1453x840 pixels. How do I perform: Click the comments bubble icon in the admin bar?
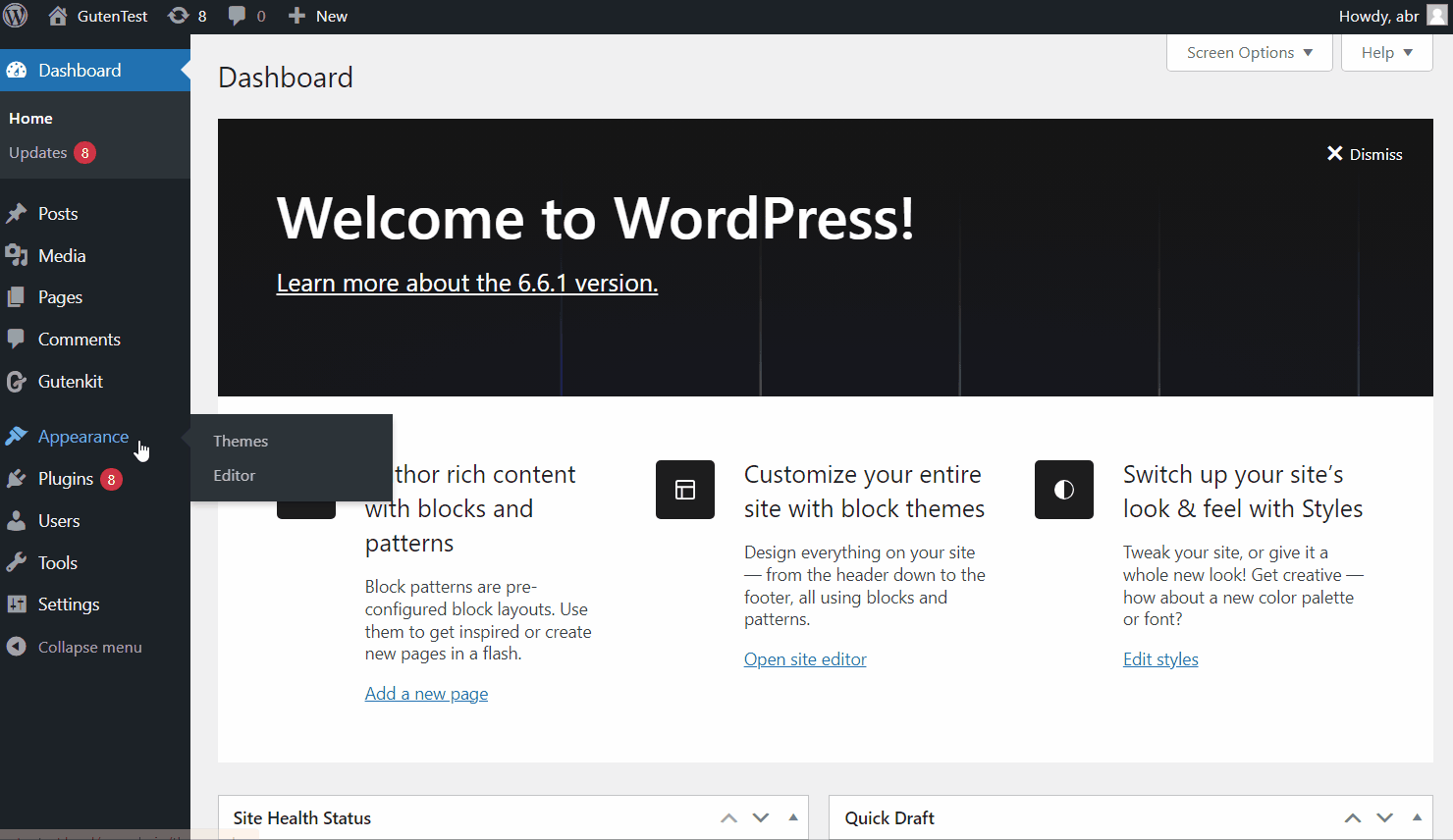coord(237,16)
